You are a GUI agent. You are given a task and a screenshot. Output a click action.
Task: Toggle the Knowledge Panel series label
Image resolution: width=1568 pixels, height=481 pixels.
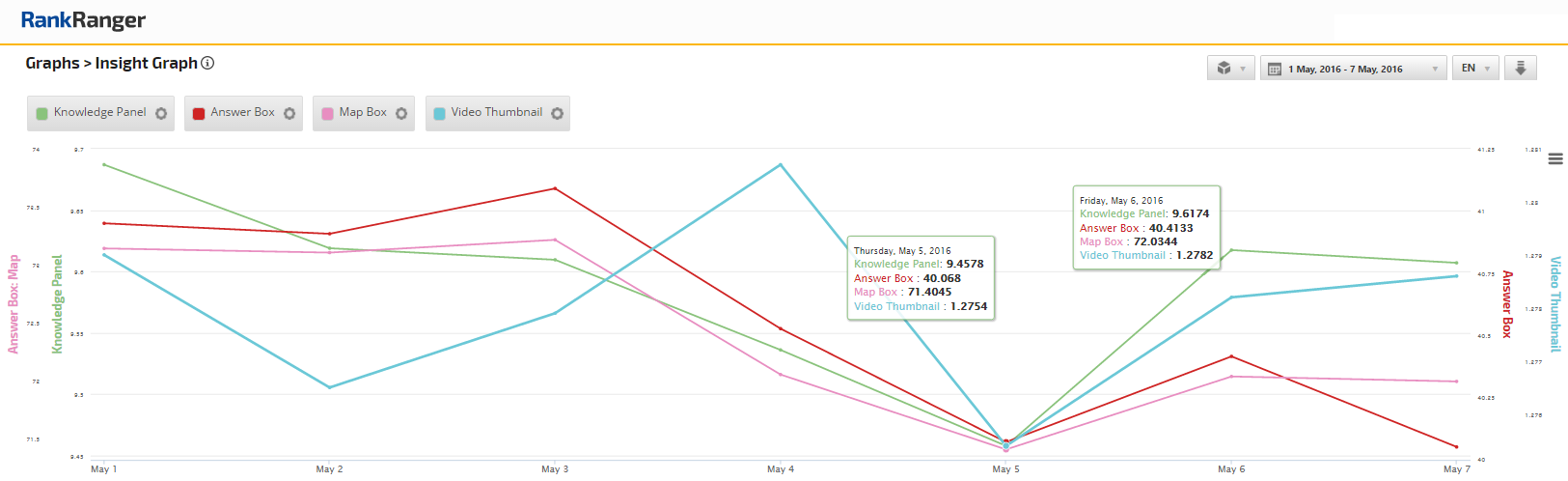point(99,112)
